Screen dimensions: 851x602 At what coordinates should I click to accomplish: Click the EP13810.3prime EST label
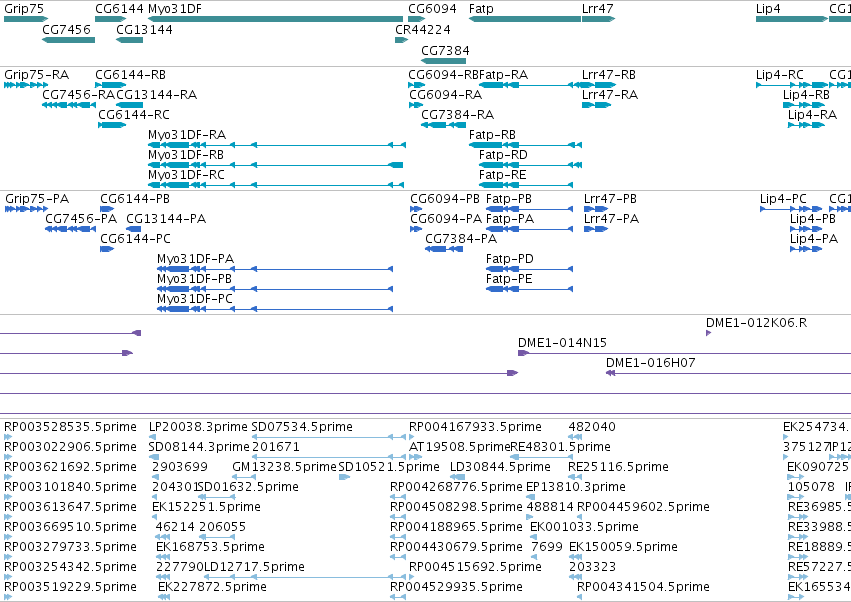[x=576, y=487]
